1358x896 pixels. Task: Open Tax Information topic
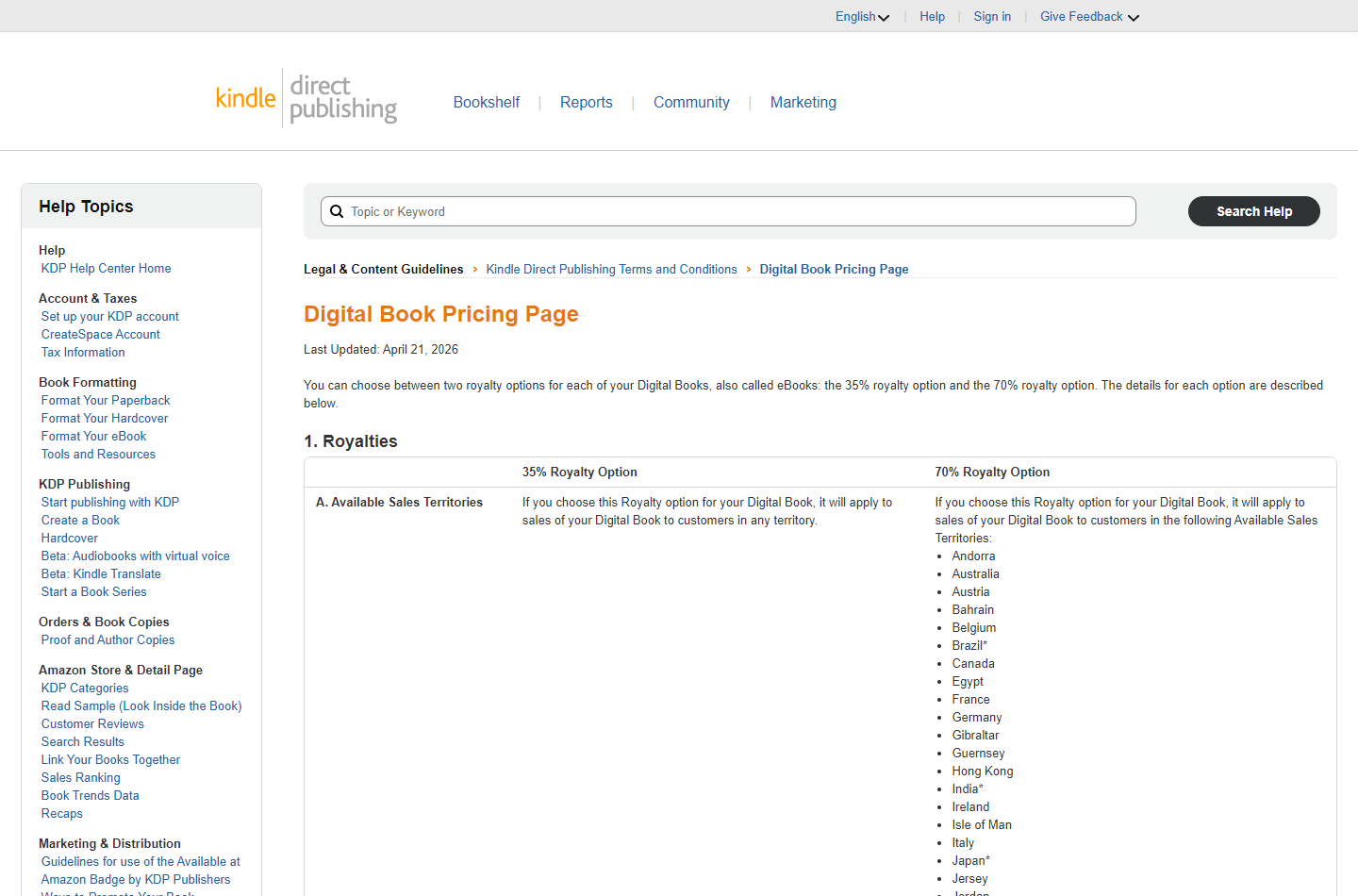click(83, 353)
